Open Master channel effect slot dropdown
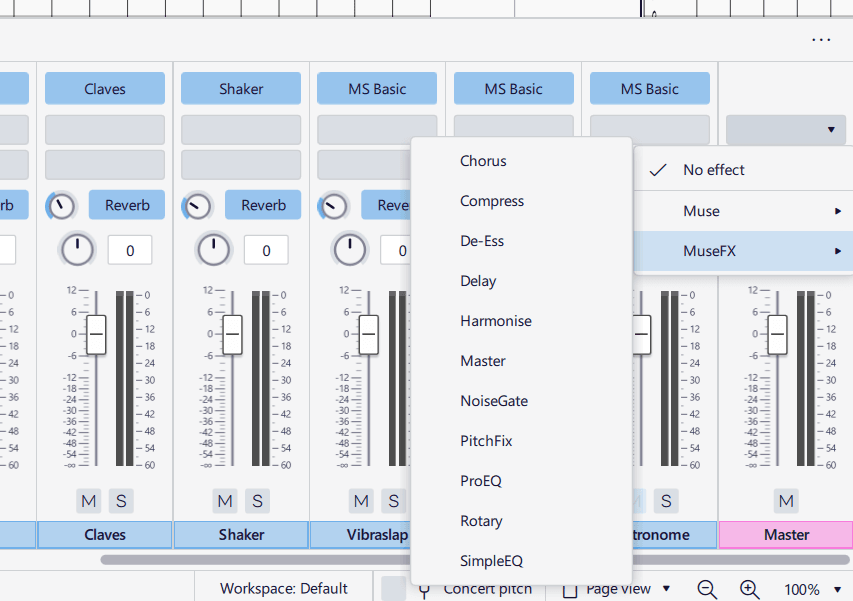This screenshot has width=853, height=601. pos(786,129)
